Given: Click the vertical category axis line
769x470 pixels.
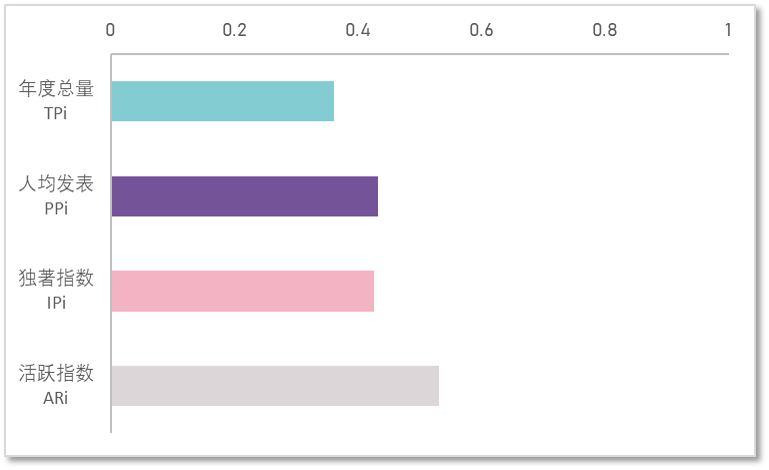Looking at the screenshot, I should [111, 243].
